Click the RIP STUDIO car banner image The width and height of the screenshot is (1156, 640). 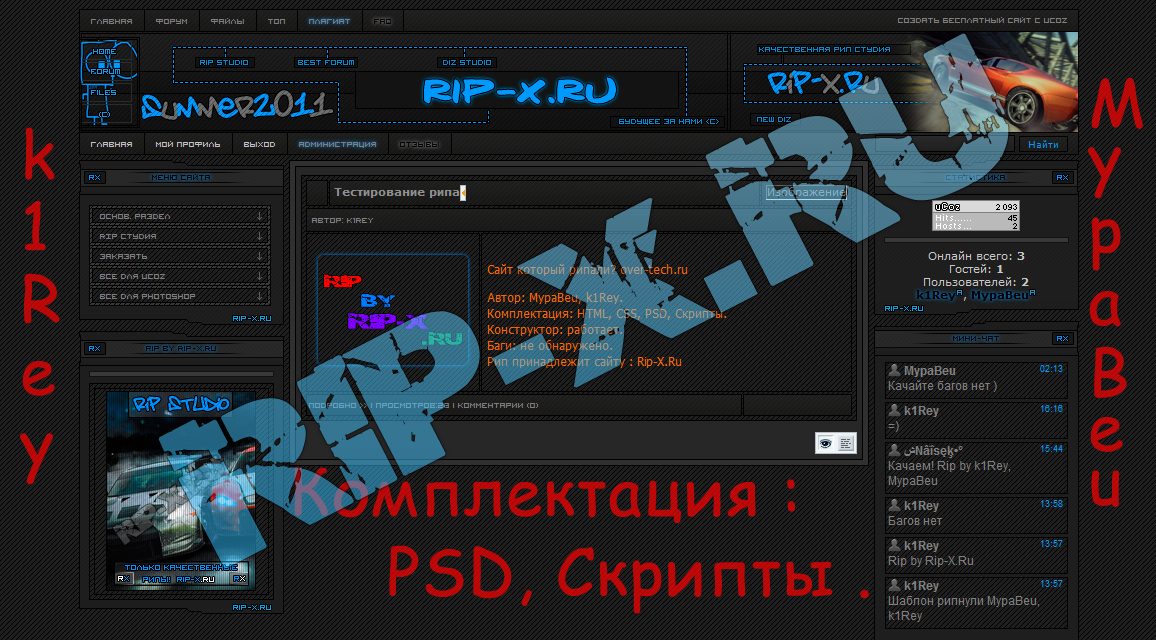[x=181, y=490]
